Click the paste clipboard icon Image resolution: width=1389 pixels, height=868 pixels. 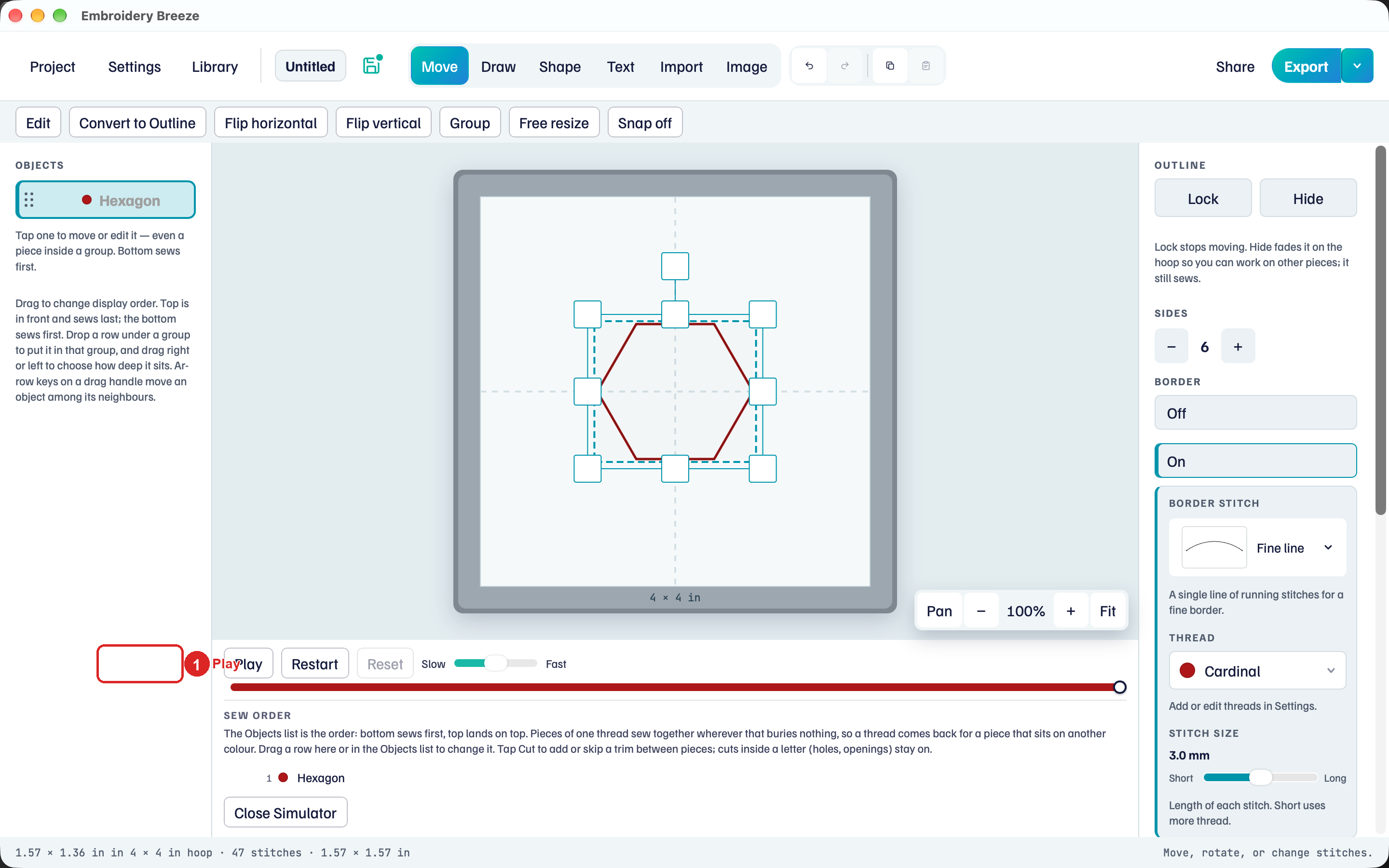[x=926, y=66]
